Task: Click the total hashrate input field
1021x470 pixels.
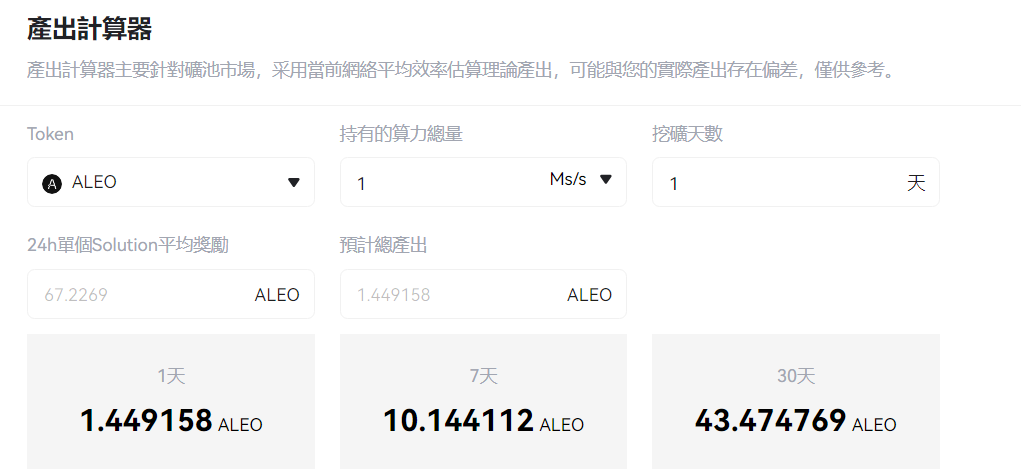Action: tap(440, 183)
